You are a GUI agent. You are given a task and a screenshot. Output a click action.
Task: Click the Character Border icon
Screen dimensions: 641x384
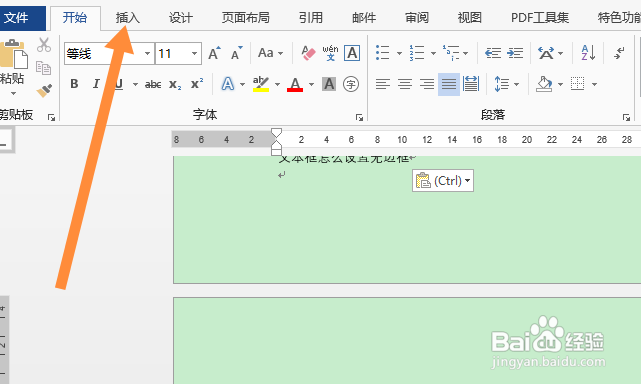click(352, 53)
